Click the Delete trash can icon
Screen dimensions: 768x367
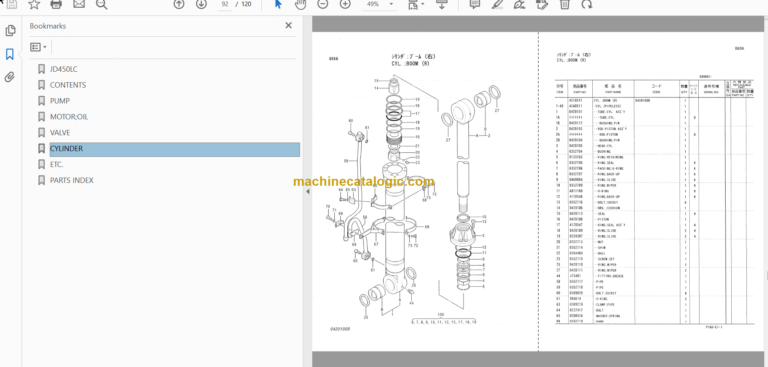(564, 4)
